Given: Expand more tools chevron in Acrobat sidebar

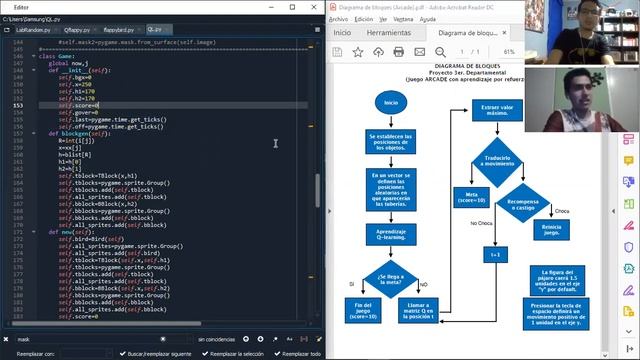Looking at the screenshot, I should point(629,331).
